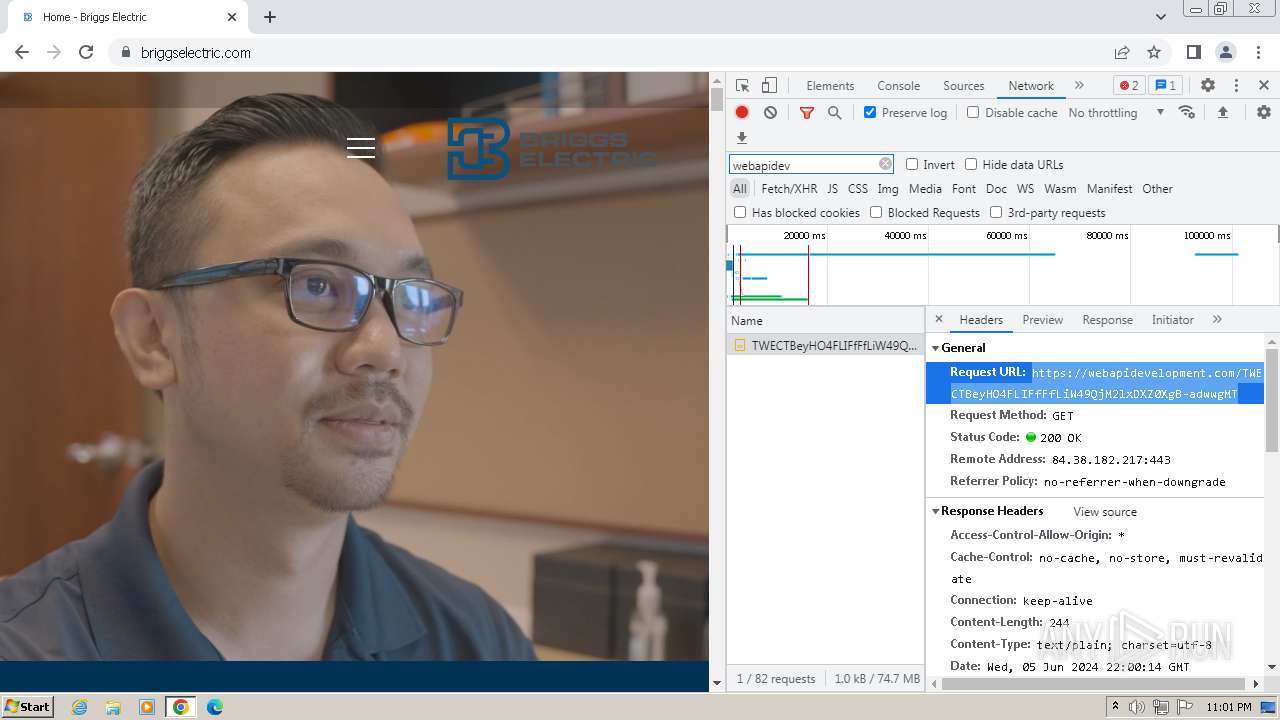
Task: Export HAR with download arrow icon
Action: pyautogui.click(x=742, y=138)
